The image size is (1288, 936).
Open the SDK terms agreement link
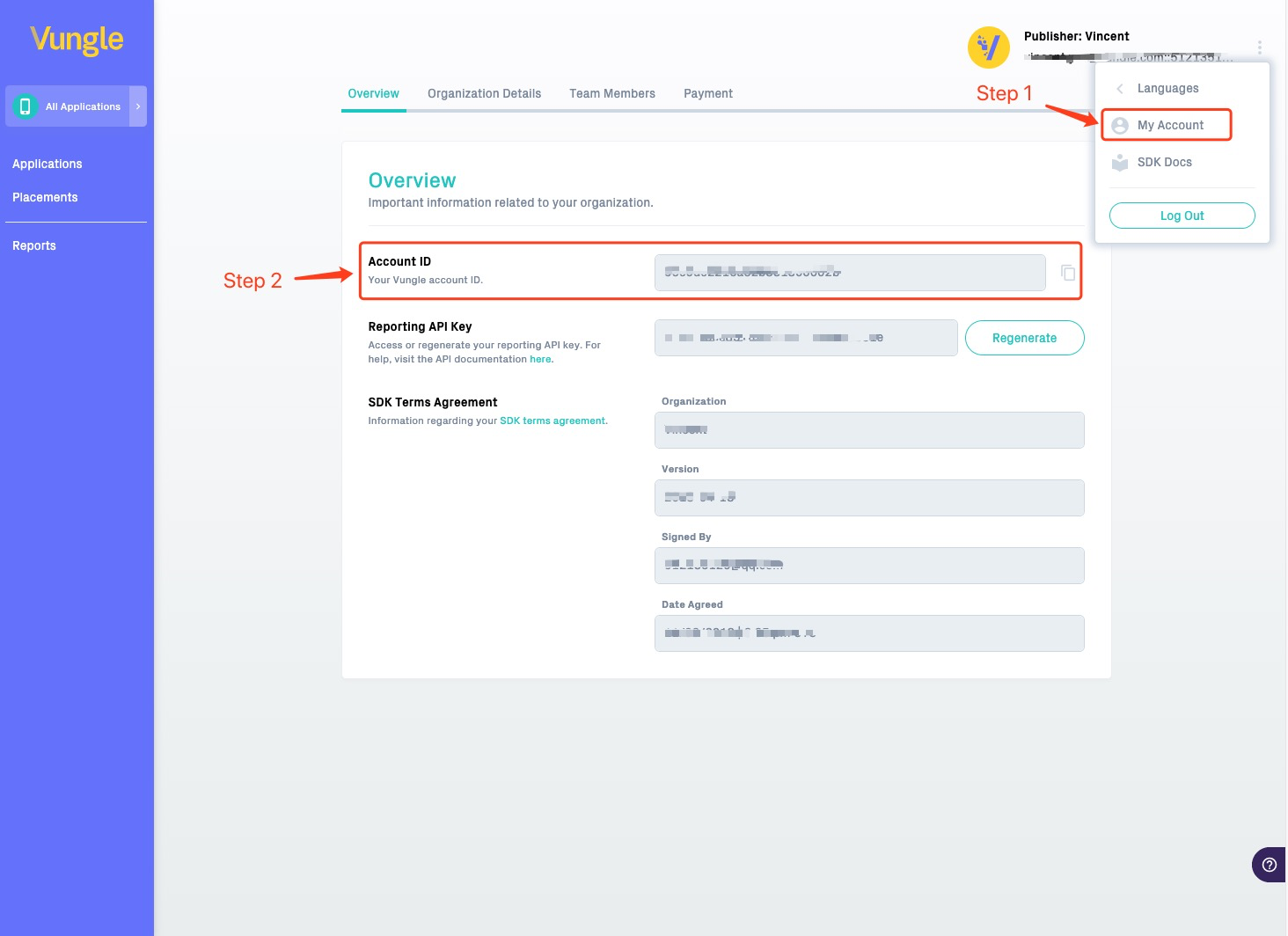(553, 420)
